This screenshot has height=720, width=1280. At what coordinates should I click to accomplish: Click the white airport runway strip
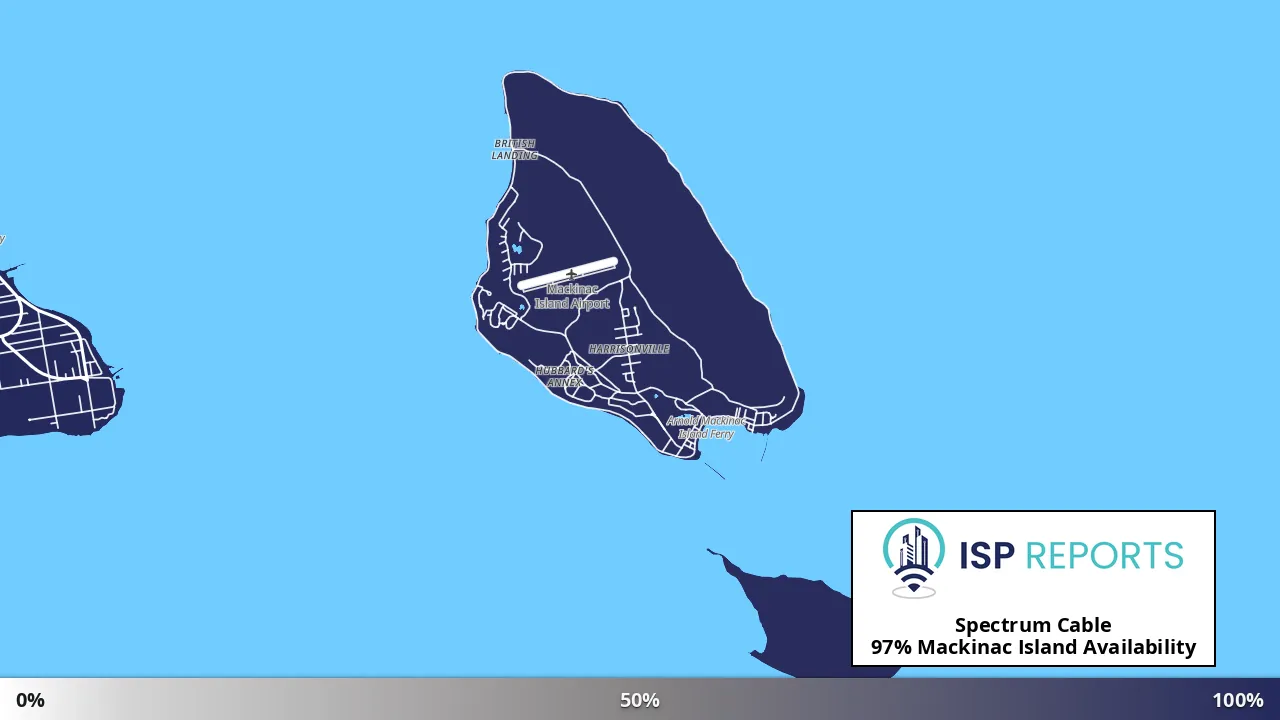[567, 274]
